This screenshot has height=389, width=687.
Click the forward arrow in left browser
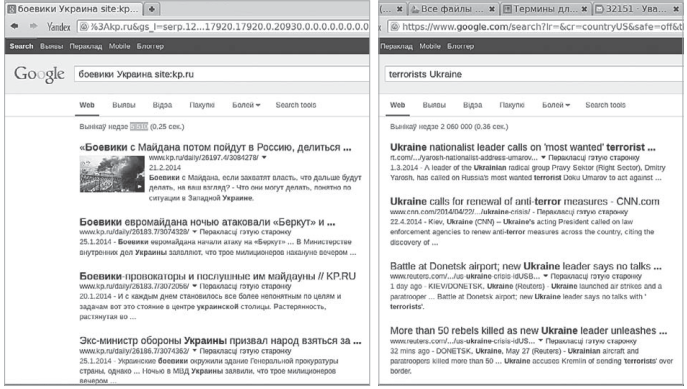point(34,27)
